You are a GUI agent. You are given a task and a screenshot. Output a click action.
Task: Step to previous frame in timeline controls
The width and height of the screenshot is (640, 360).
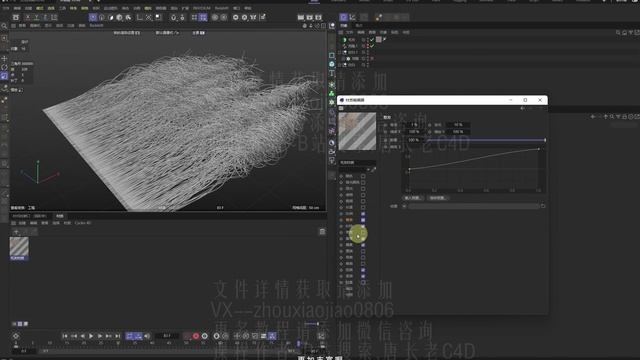pos(82,336)
